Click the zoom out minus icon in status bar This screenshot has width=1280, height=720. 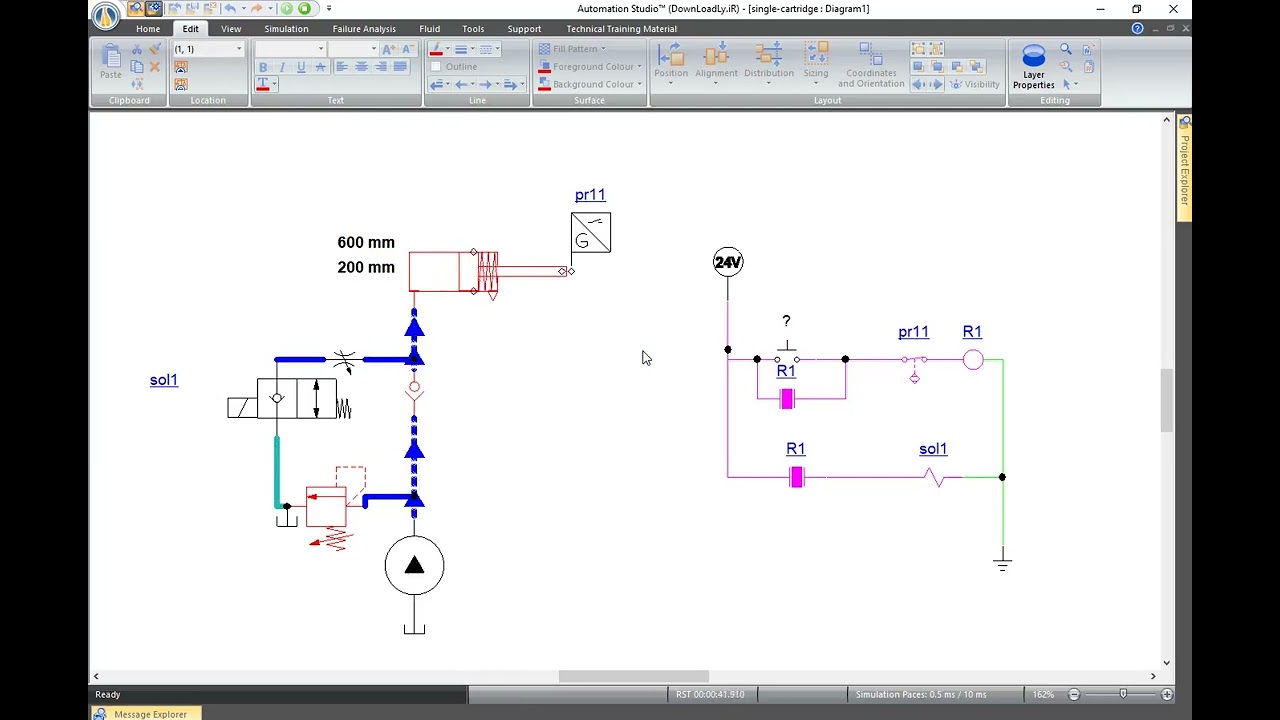tap(1074, 694)
